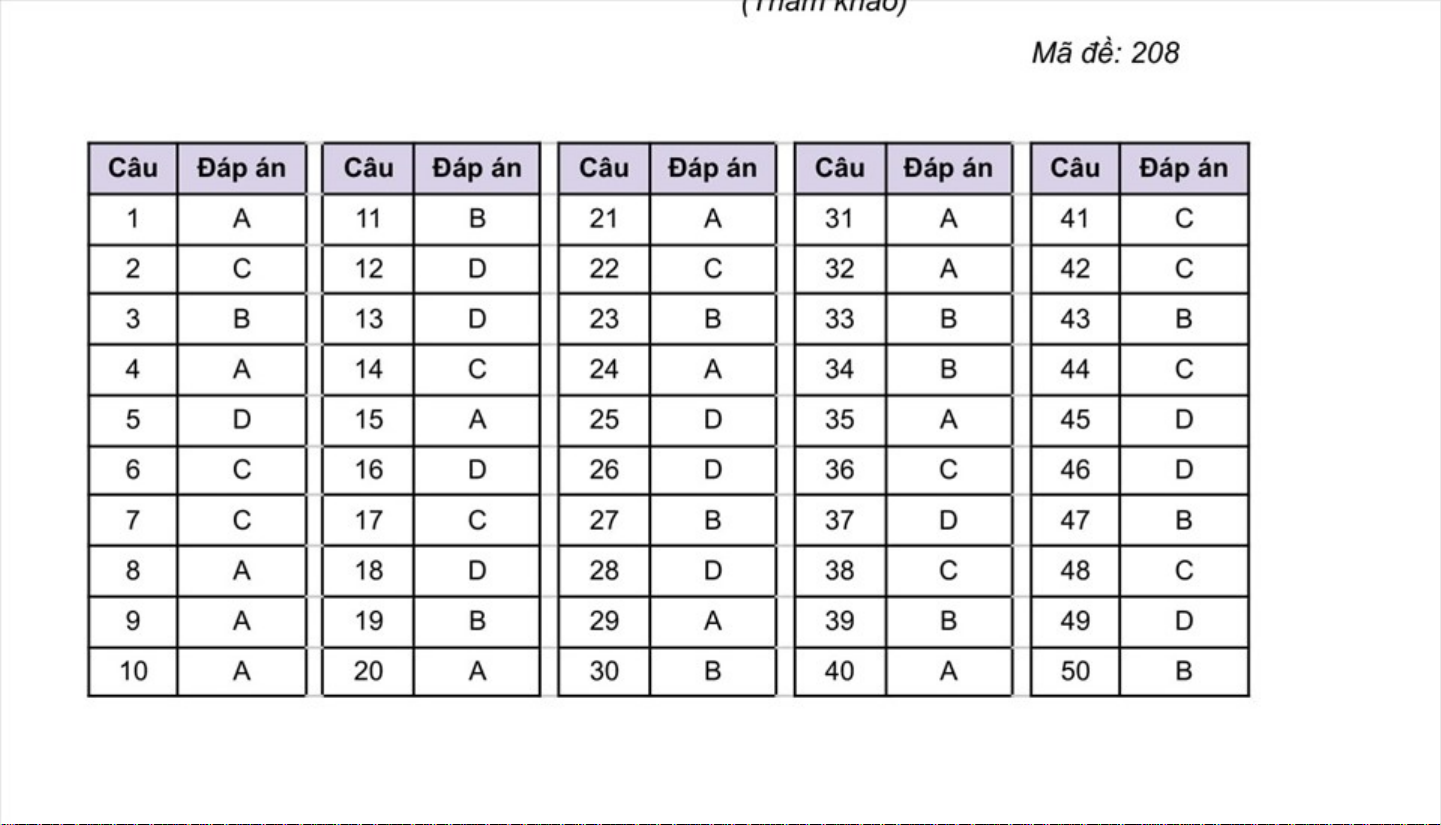Click the 'Mã đề: 208' text
1441x825 pixels.
(x=1105, y=52)
